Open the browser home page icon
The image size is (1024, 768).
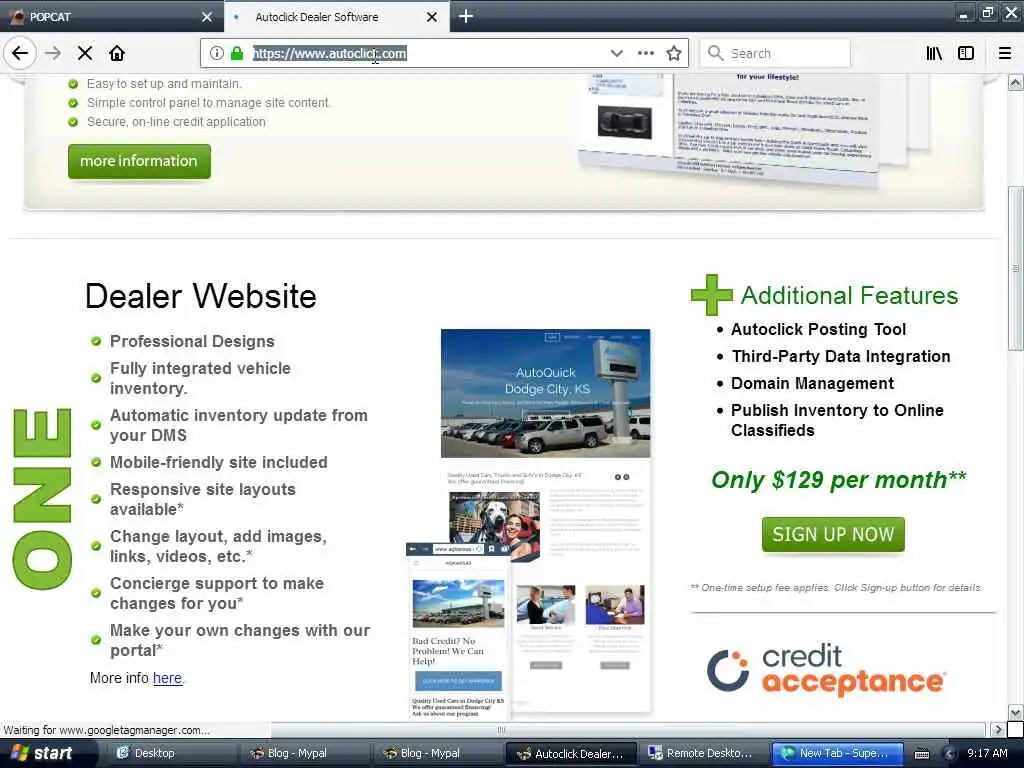point(117,53)
